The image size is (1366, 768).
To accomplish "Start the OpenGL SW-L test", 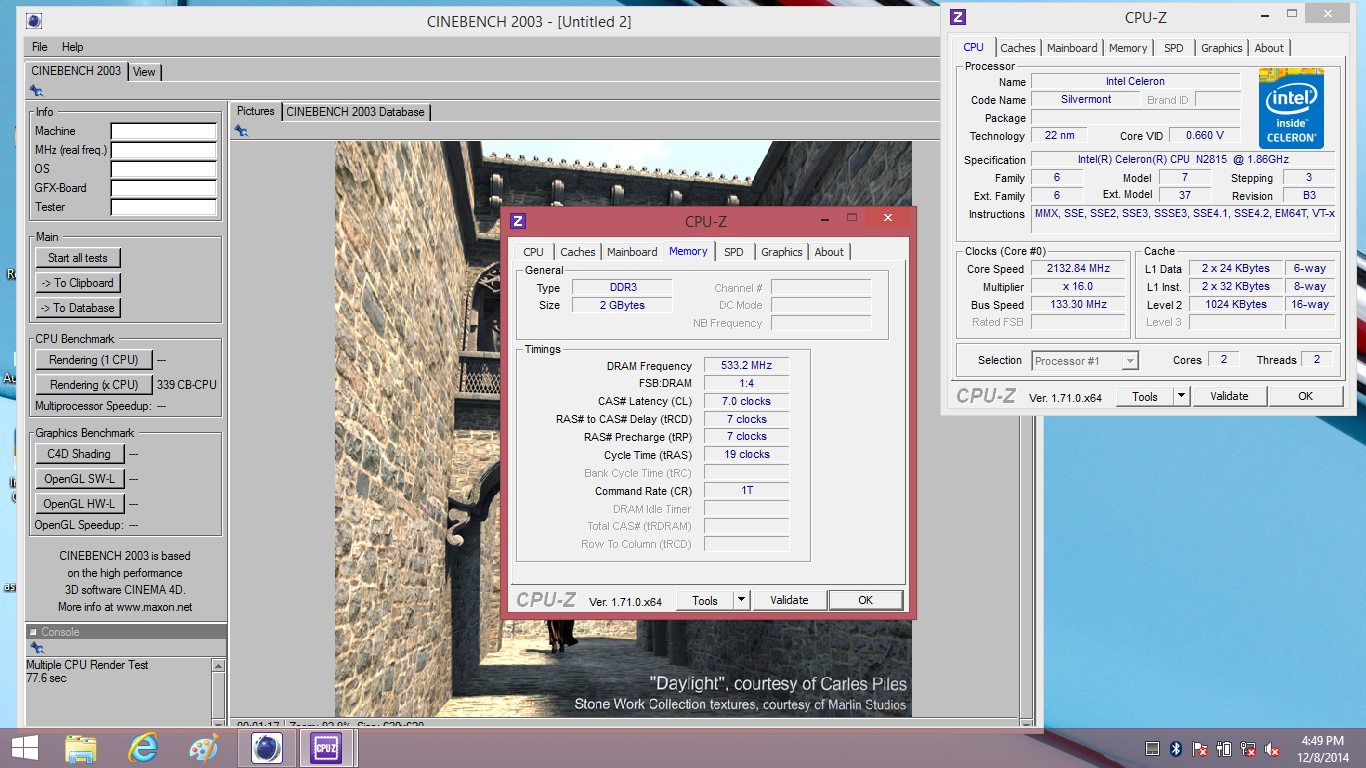I will 79,479.
